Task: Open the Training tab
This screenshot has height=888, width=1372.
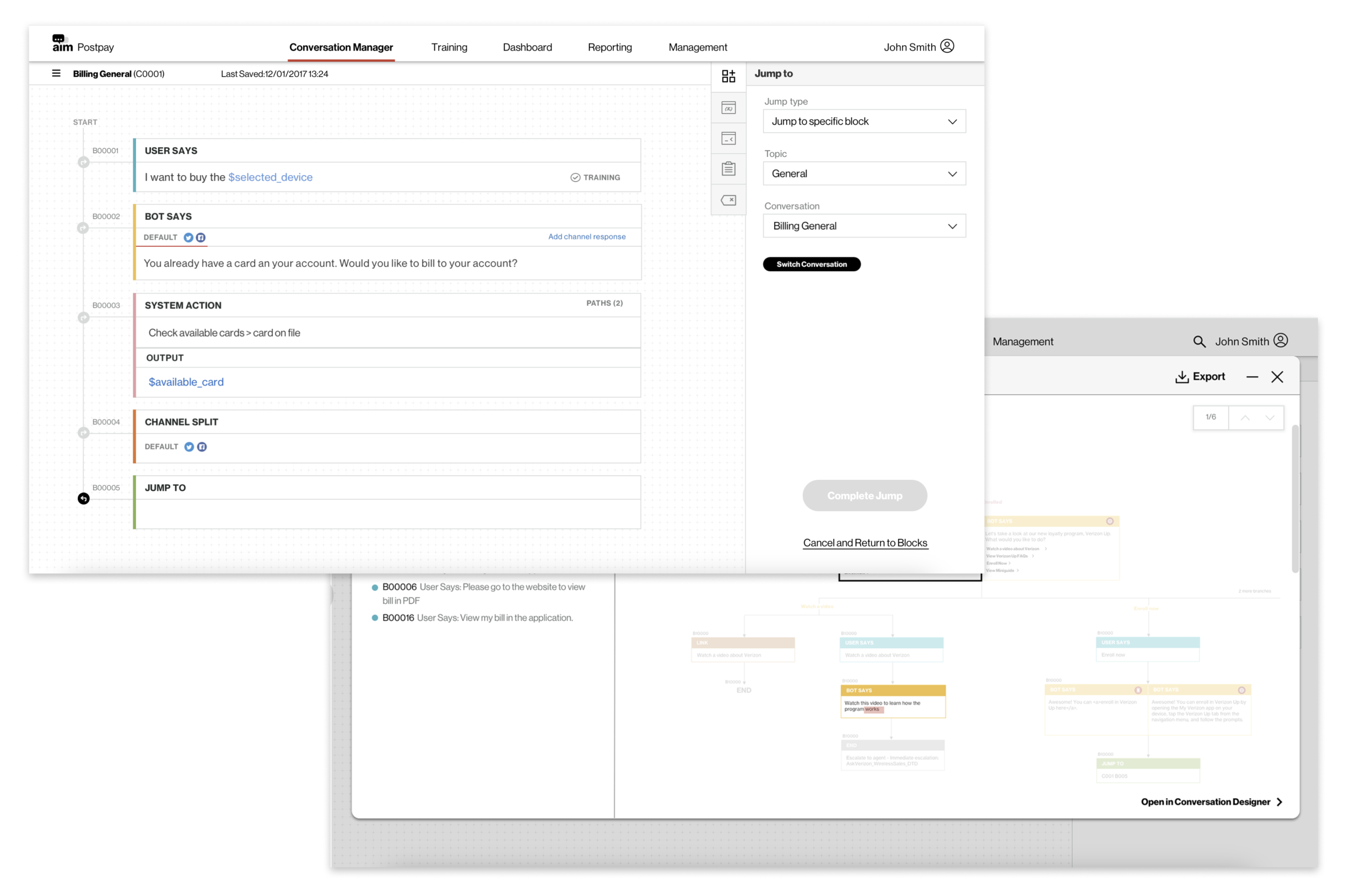Action: pos(449,47)
